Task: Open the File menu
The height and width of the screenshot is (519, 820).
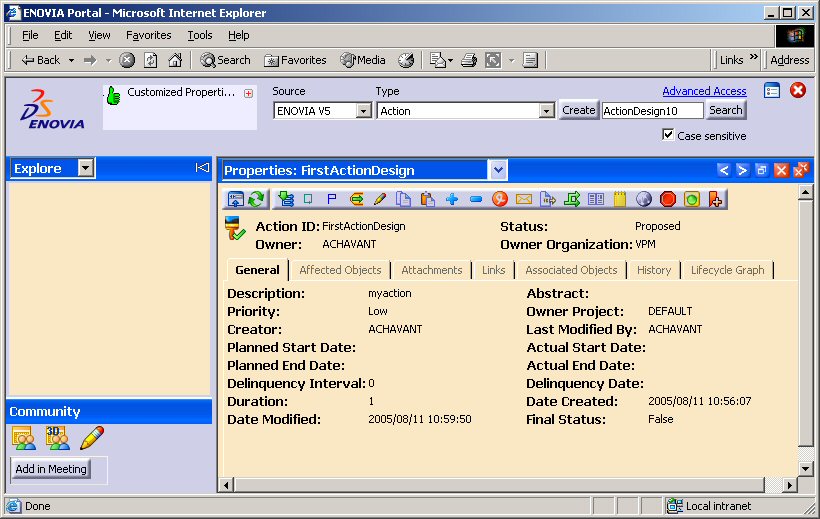Action: pos(30,35)
